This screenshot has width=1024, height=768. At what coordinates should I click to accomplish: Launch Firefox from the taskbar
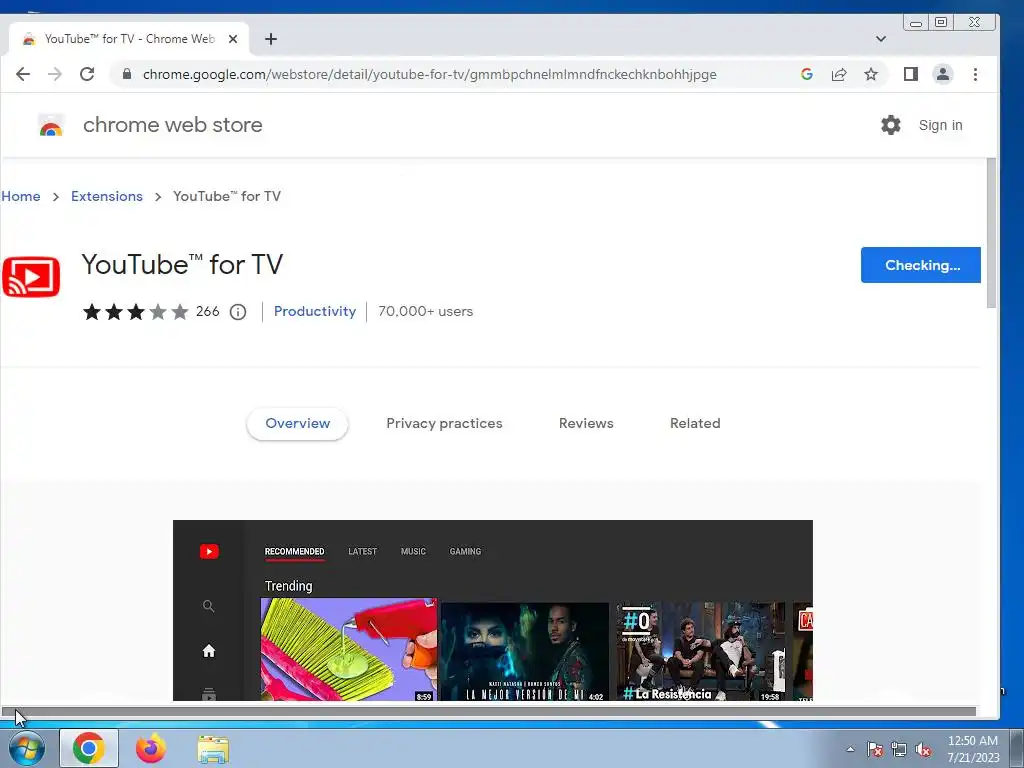[x=151, y=748]
